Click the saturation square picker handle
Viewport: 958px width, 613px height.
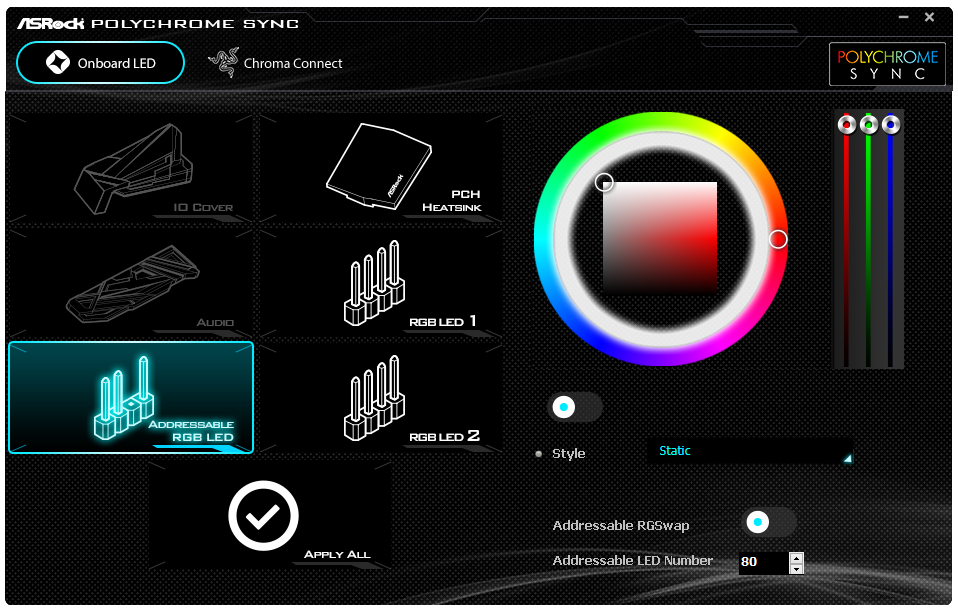(604, 182)
